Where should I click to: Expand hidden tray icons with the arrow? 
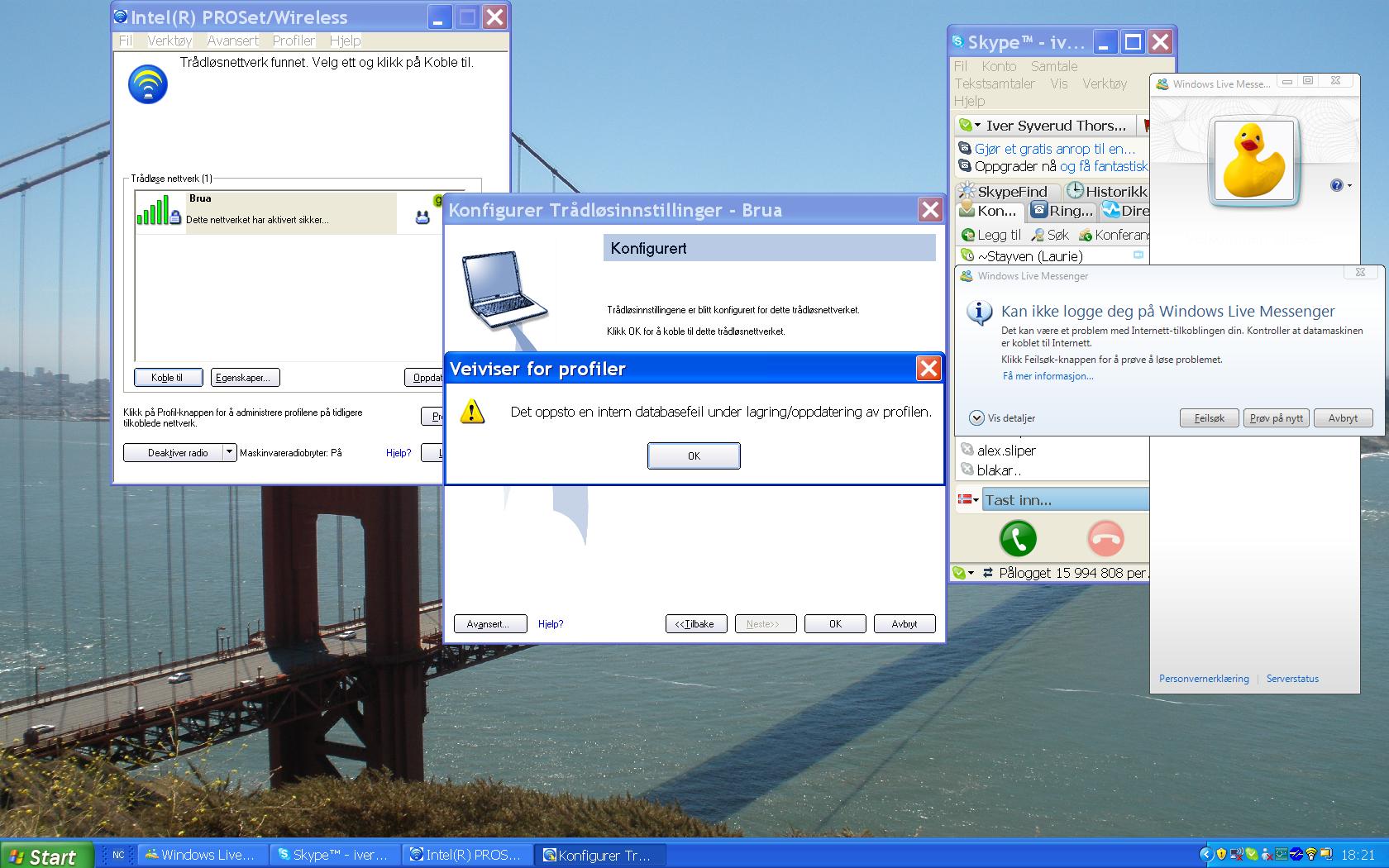(1206, 854)
